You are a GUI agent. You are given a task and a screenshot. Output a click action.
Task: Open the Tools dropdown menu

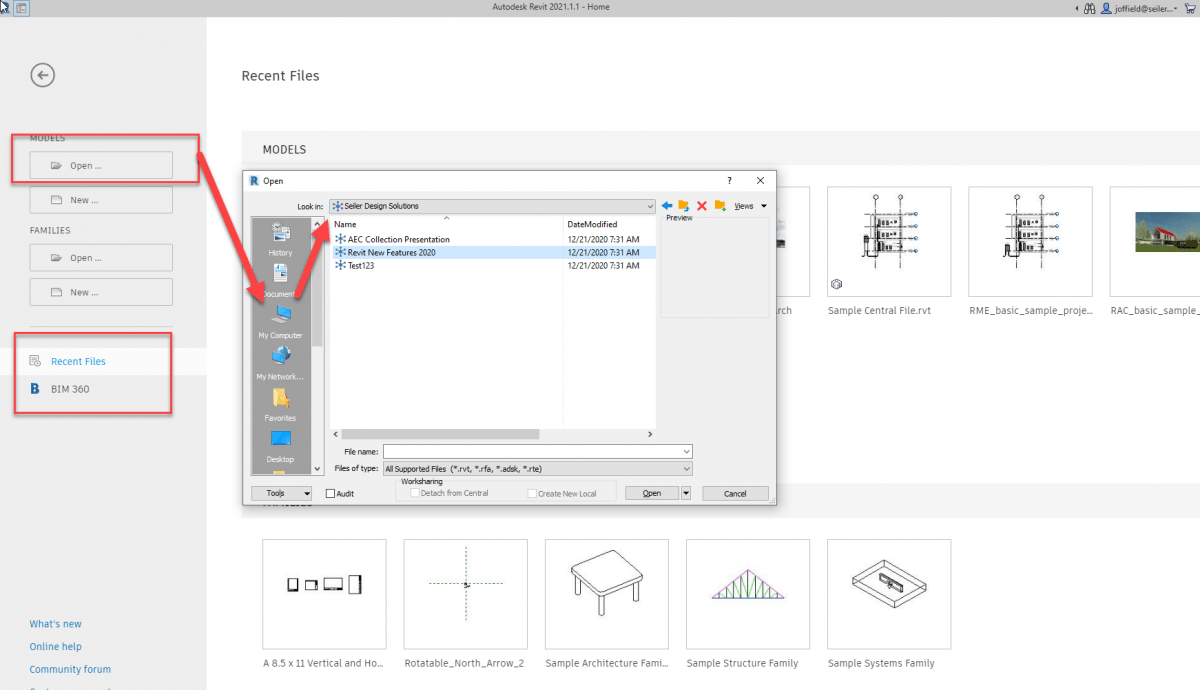click(281, 493)
